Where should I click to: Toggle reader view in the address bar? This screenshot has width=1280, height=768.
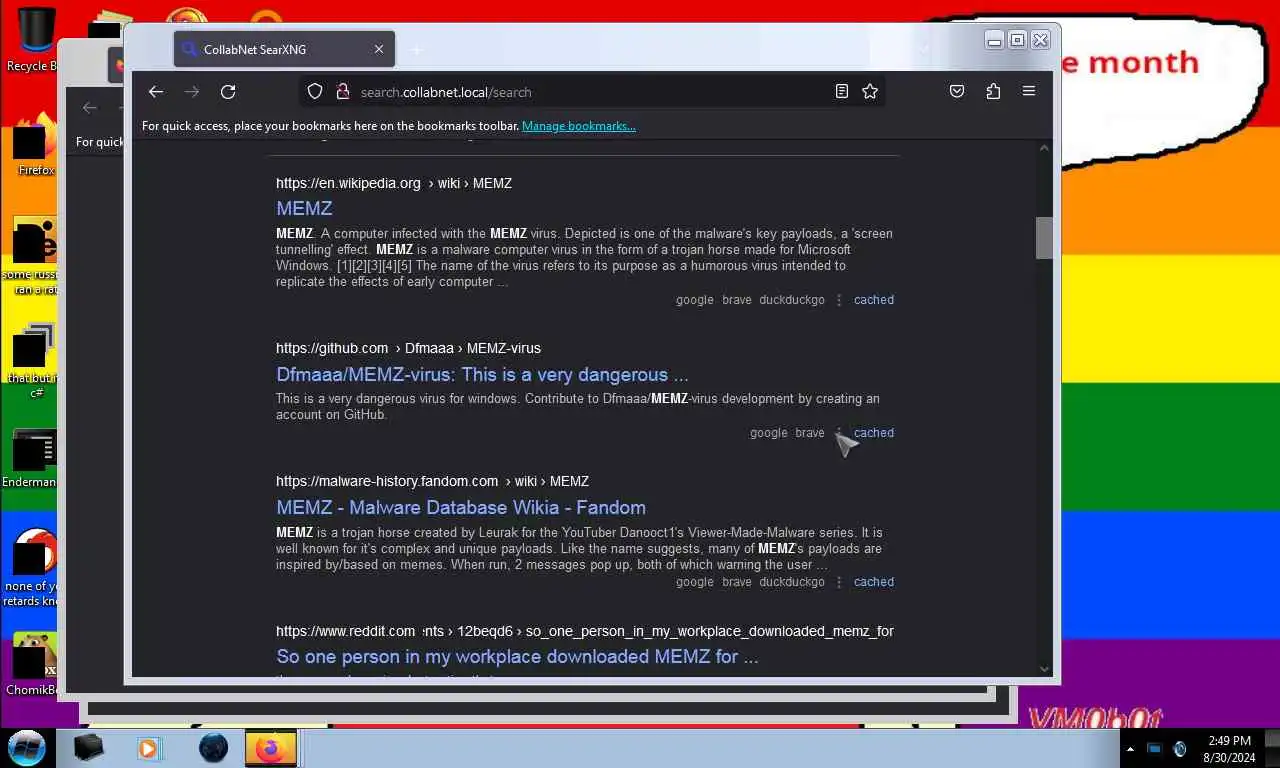(842, 92)
